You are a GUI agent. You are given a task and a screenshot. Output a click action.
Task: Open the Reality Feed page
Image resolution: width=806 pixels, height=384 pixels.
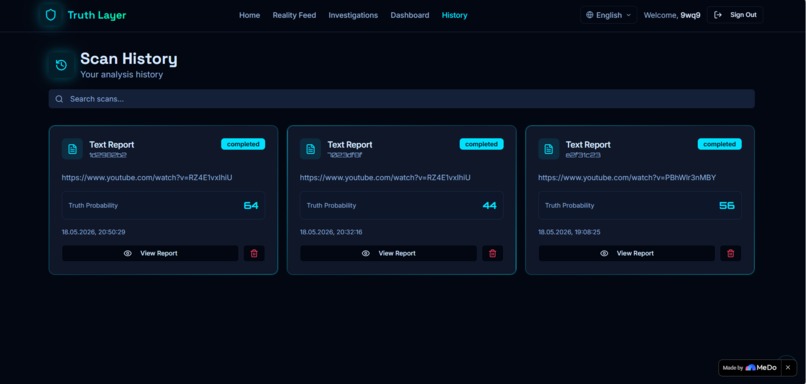294,15
